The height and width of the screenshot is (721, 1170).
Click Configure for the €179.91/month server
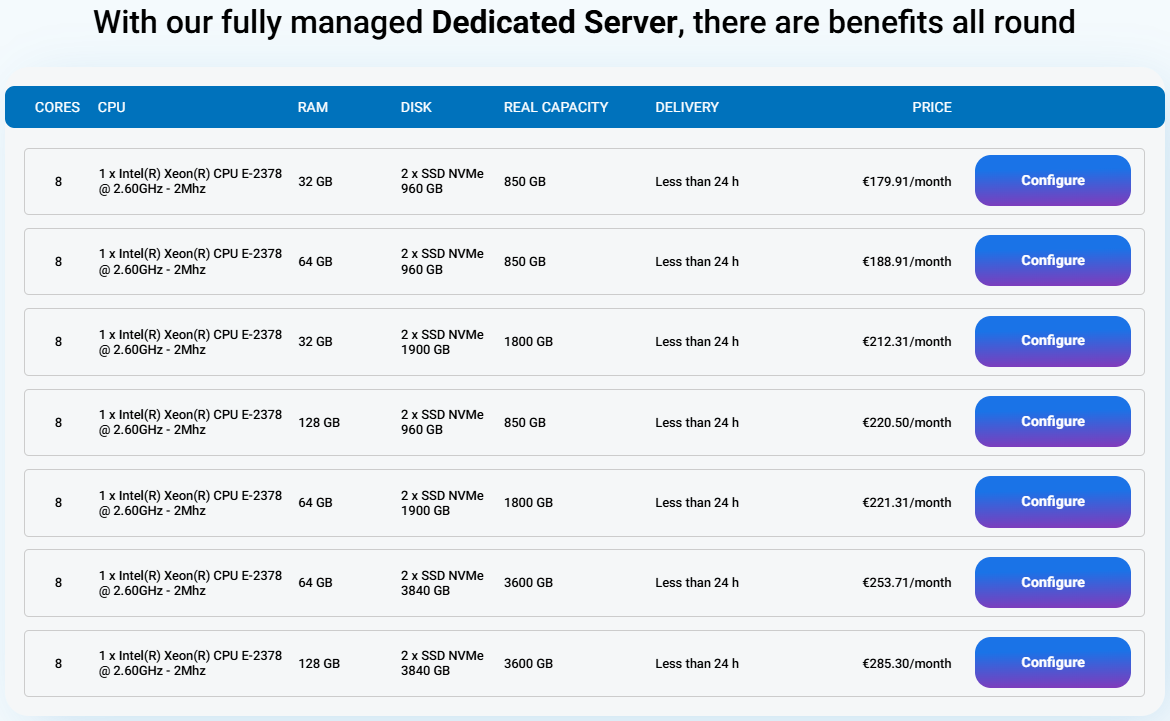tap(1052, 181)
